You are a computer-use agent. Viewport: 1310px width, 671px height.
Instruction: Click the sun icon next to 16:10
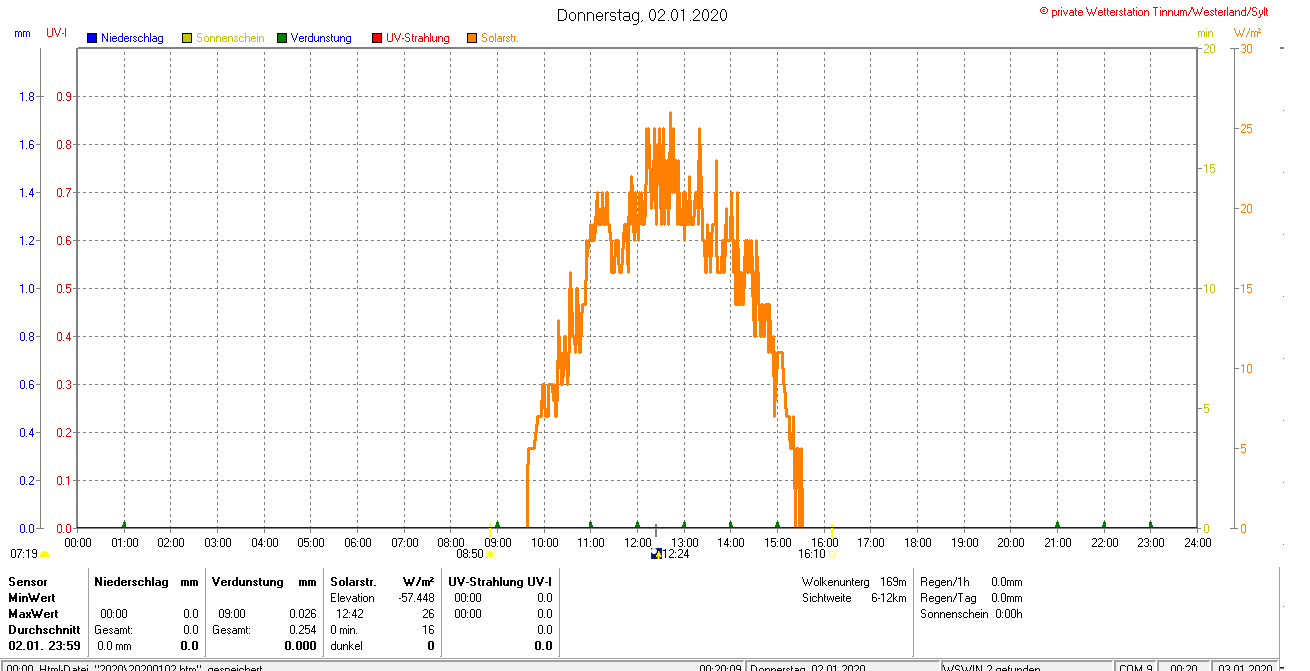click(832, 553)
